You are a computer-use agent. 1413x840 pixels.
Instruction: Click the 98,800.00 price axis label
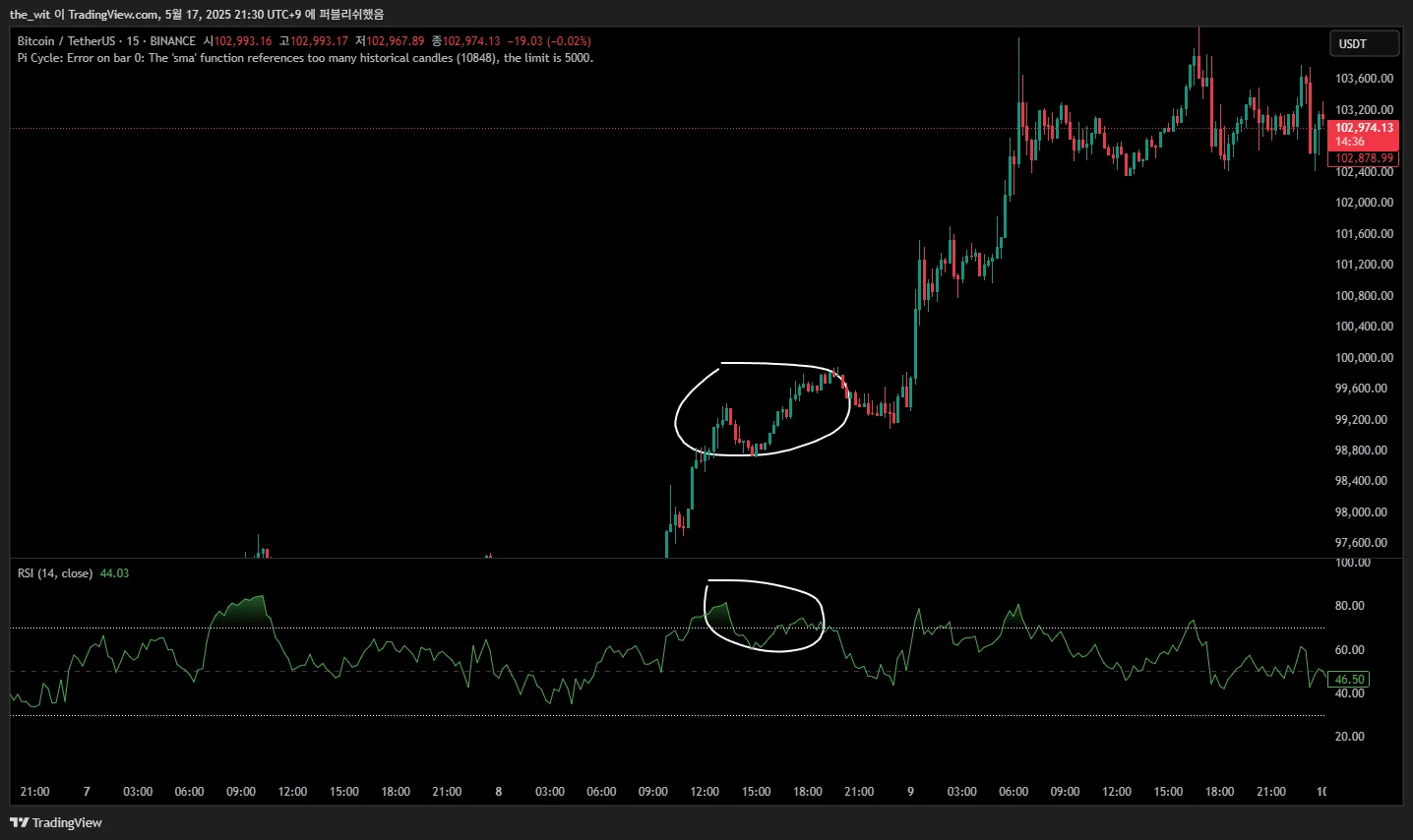click(x=1361, y=450)
